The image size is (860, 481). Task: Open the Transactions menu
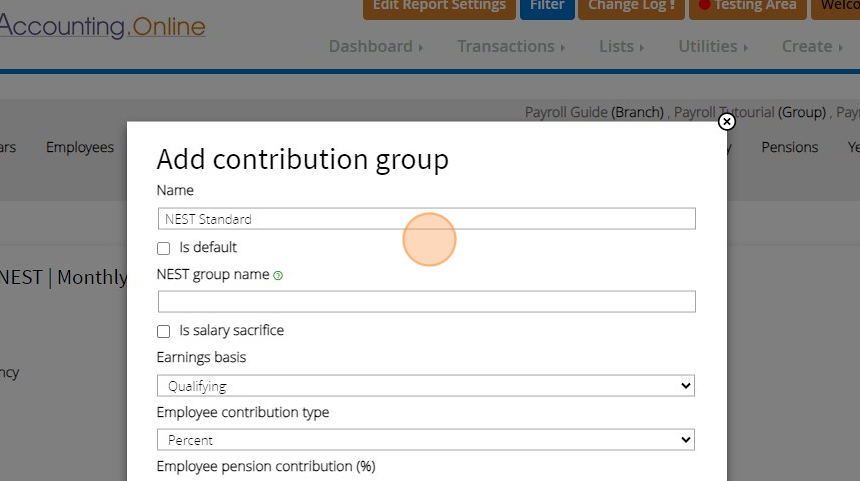(510, 46)
